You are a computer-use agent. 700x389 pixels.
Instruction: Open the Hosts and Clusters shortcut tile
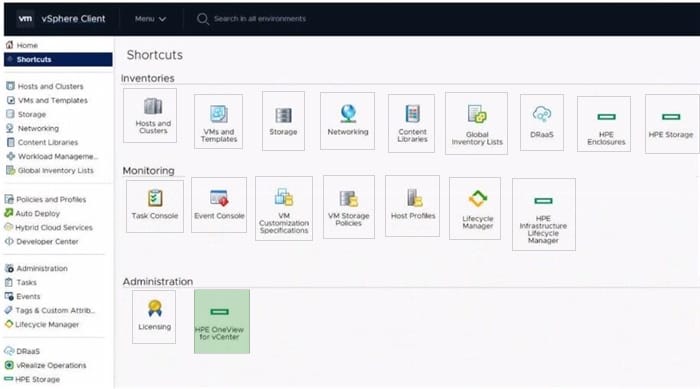(x=150, y=116)
